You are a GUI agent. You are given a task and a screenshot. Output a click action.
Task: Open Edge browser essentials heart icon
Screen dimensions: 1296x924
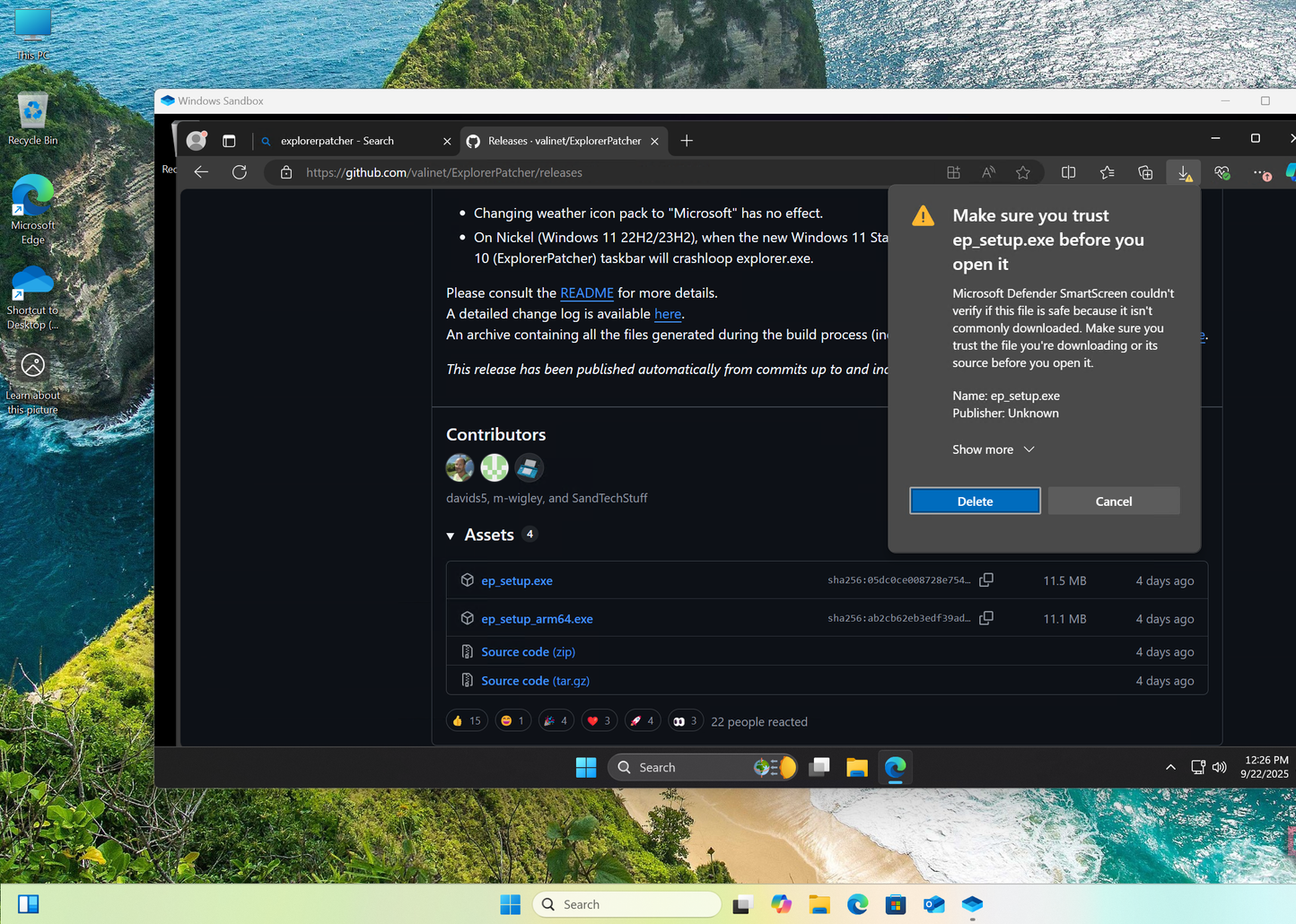point(1222,171)
